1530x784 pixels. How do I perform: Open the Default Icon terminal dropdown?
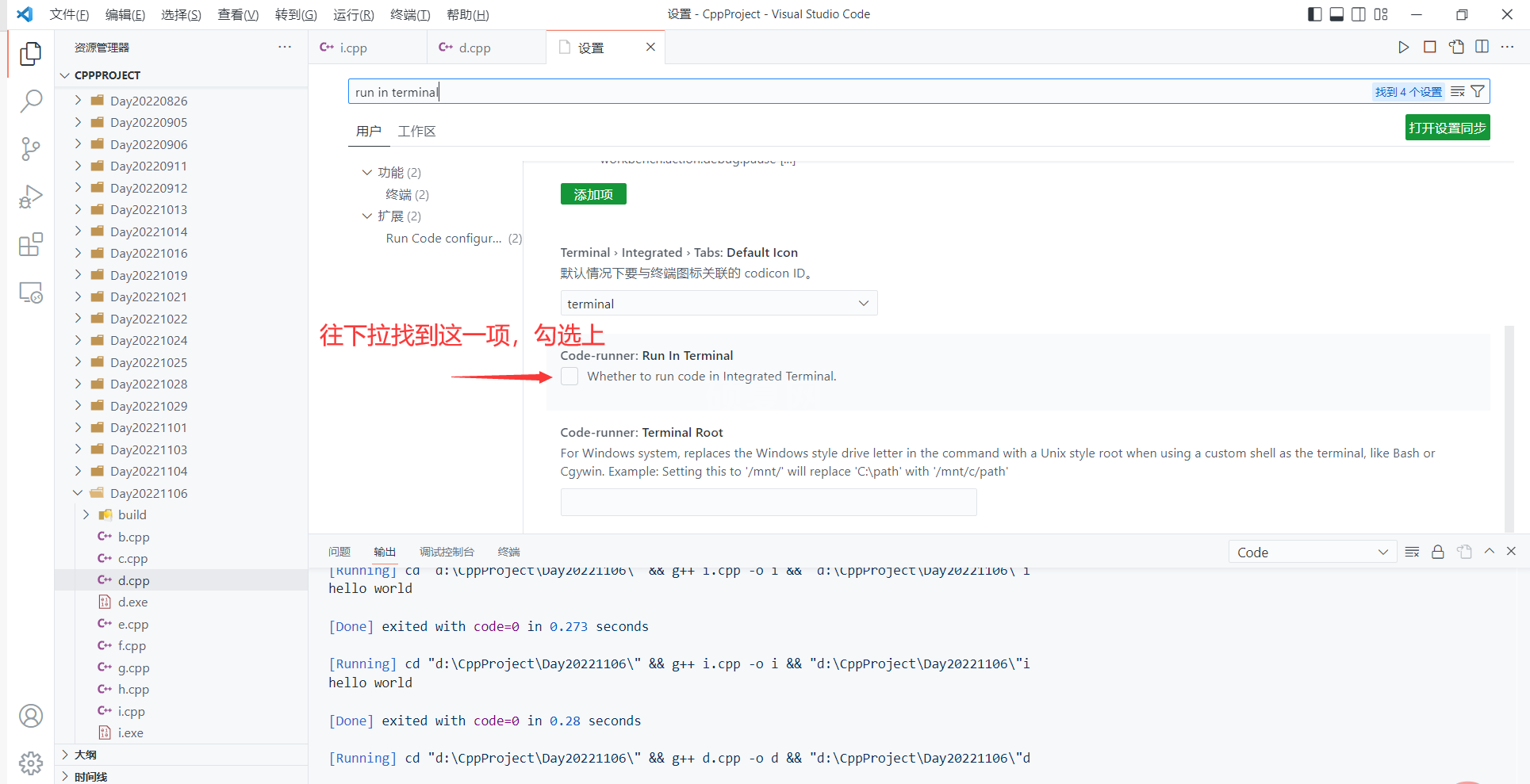[x=719, y=304]
